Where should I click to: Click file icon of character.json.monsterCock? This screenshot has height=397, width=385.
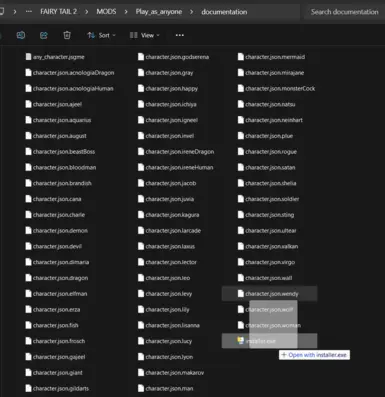tap(240, 88)
